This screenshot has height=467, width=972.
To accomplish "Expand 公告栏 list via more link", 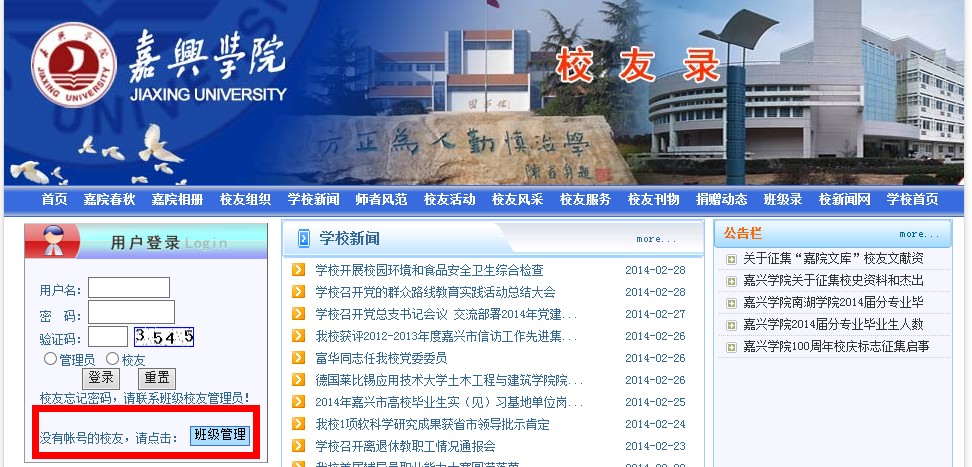I will tap(918, 234).
